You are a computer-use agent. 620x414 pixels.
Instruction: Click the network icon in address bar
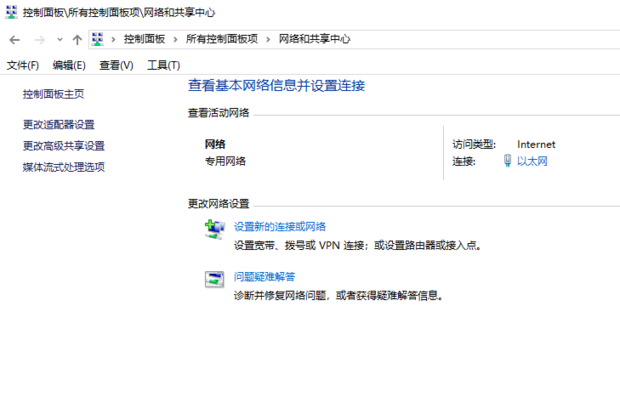[97, 39]
